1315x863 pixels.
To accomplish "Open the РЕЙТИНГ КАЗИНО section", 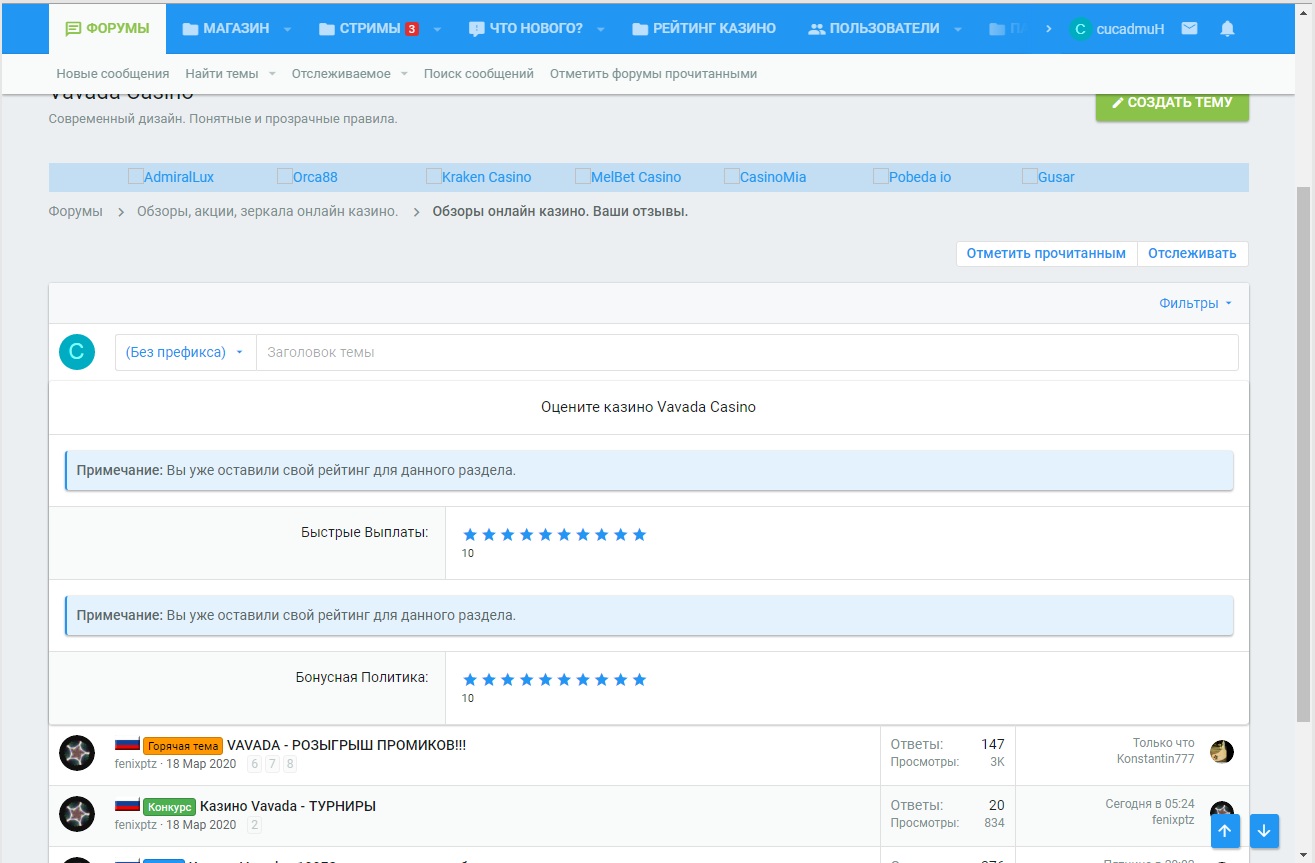I will point(704,29).
